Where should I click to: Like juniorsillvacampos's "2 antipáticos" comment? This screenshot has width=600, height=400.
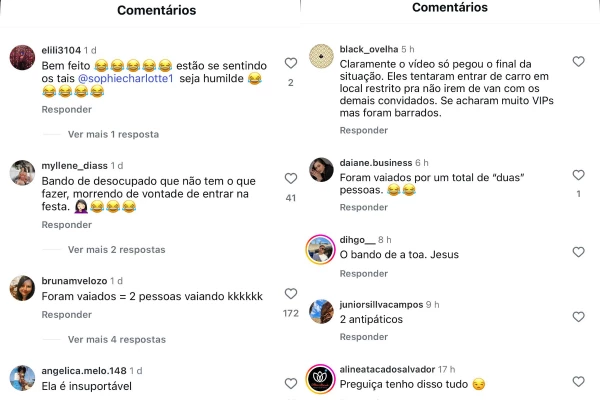click(579, 317)
